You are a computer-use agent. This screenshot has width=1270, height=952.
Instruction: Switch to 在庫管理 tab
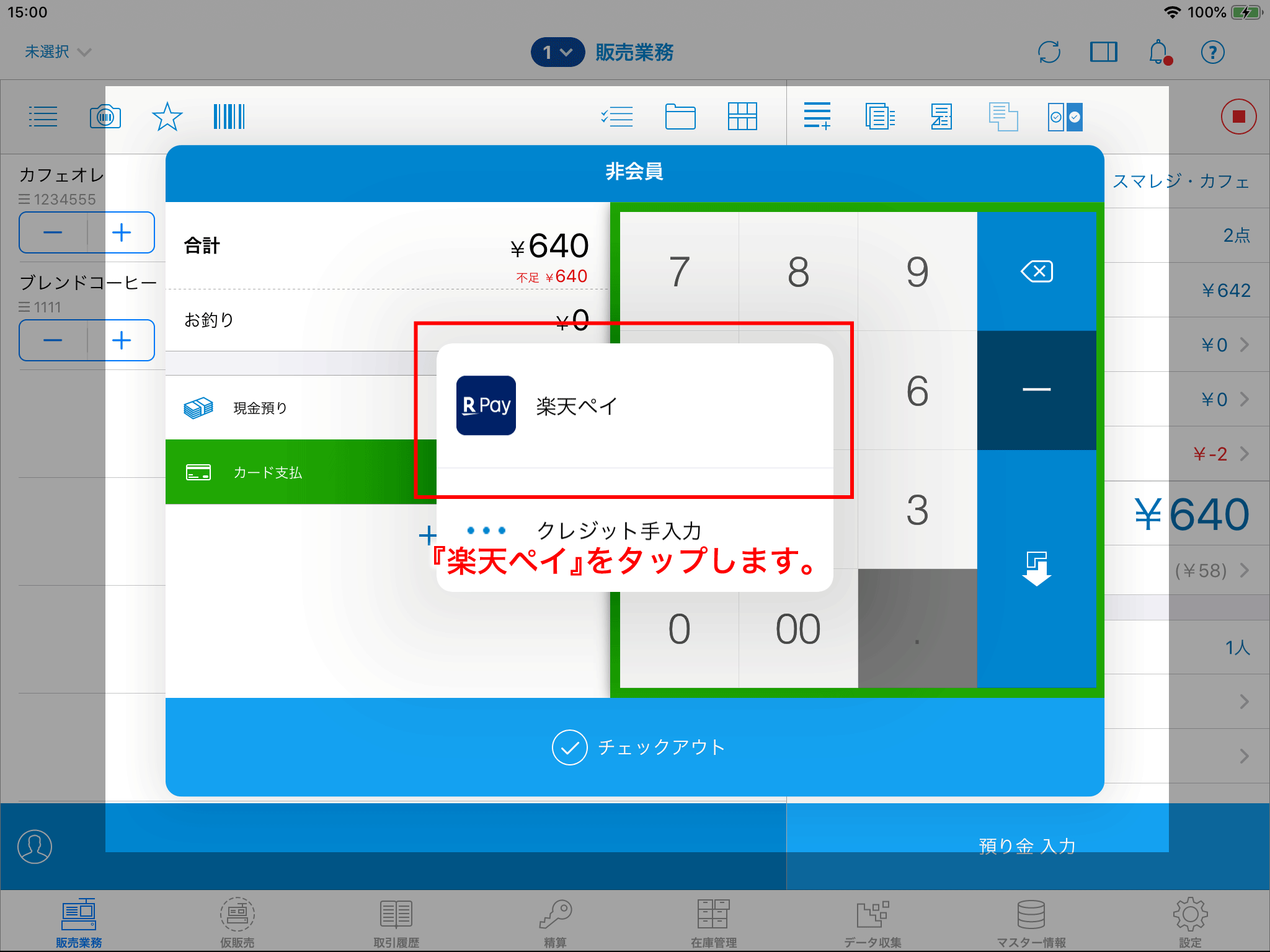714,923
